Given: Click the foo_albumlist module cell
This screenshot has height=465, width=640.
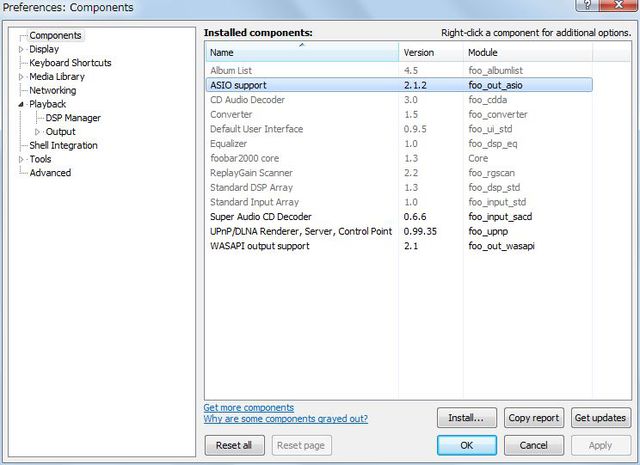Looking at the screenshot, I should [496, 71].
